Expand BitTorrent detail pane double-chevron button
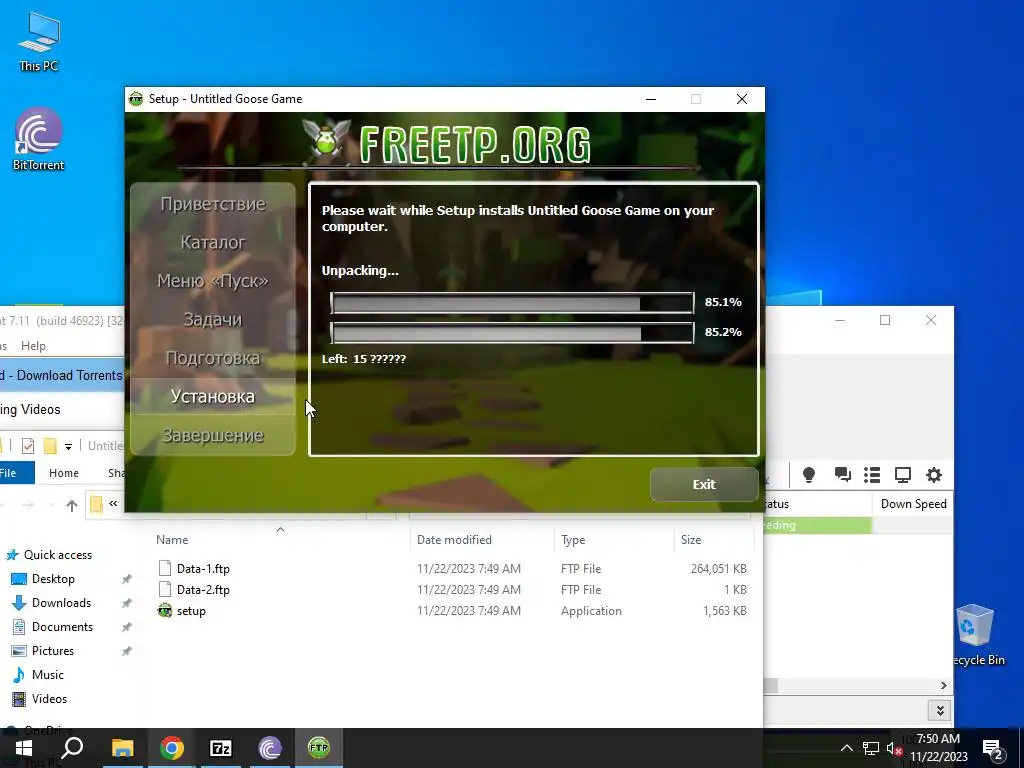The width and height of the screenshot is (1024, 768). (940, 711)
